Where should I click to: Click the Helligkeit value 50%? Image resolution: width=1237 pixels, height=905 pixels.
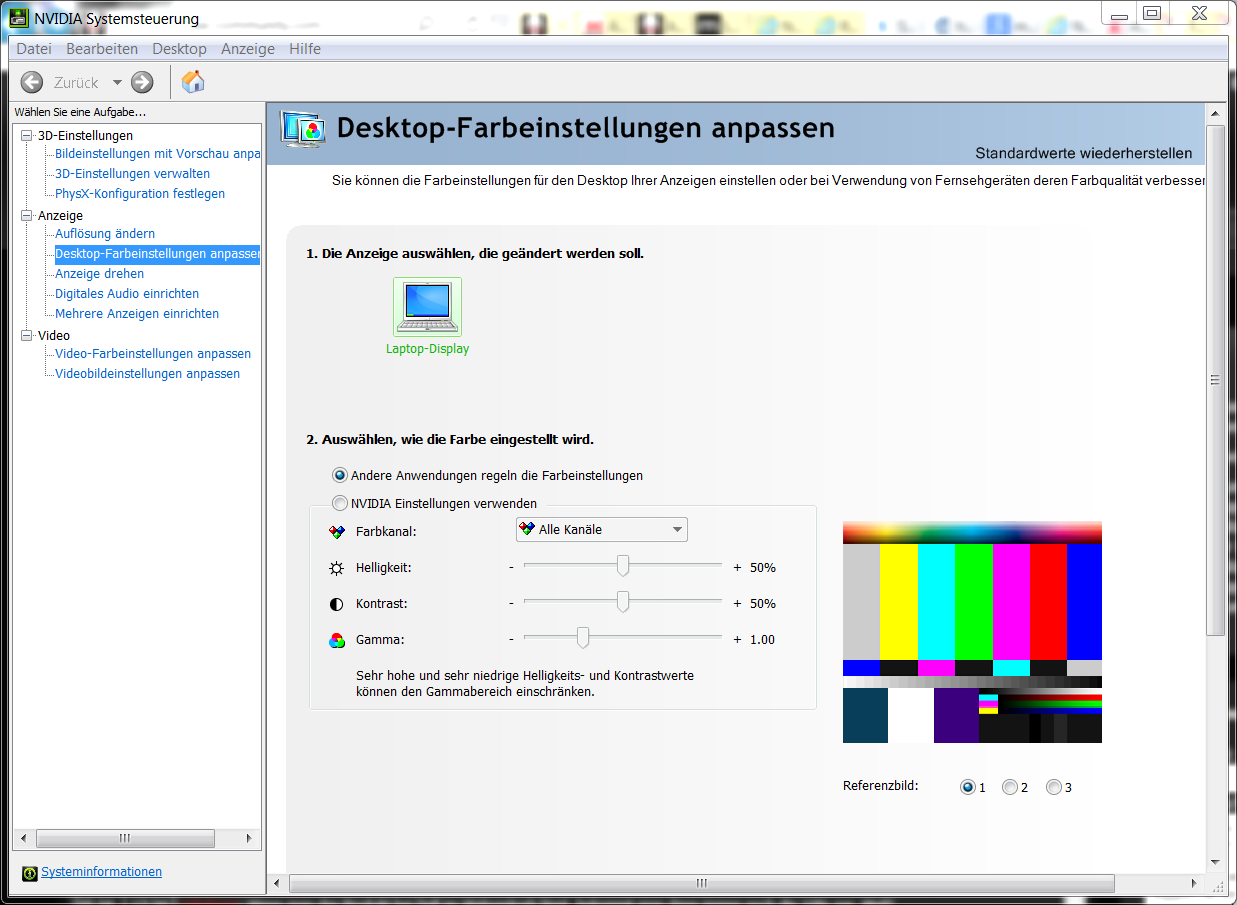click(763, 568)
